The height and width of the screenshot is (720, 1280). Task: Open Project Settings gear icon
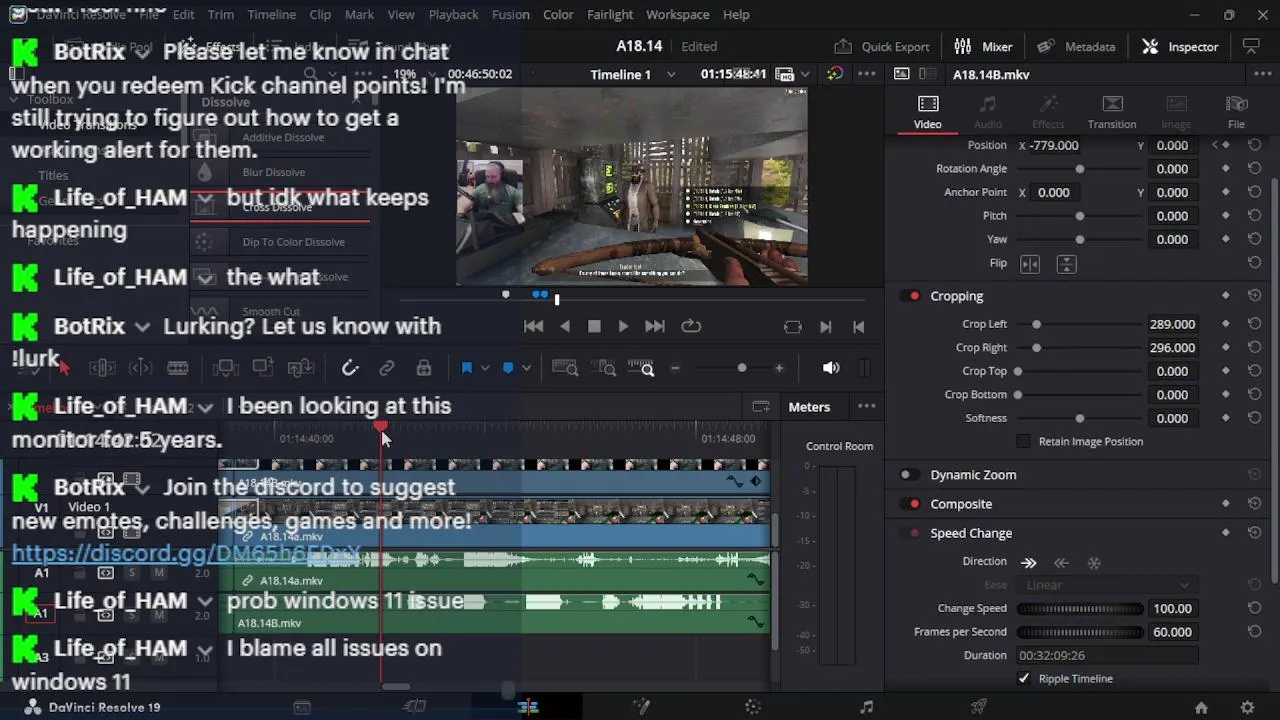(1247, 707)
